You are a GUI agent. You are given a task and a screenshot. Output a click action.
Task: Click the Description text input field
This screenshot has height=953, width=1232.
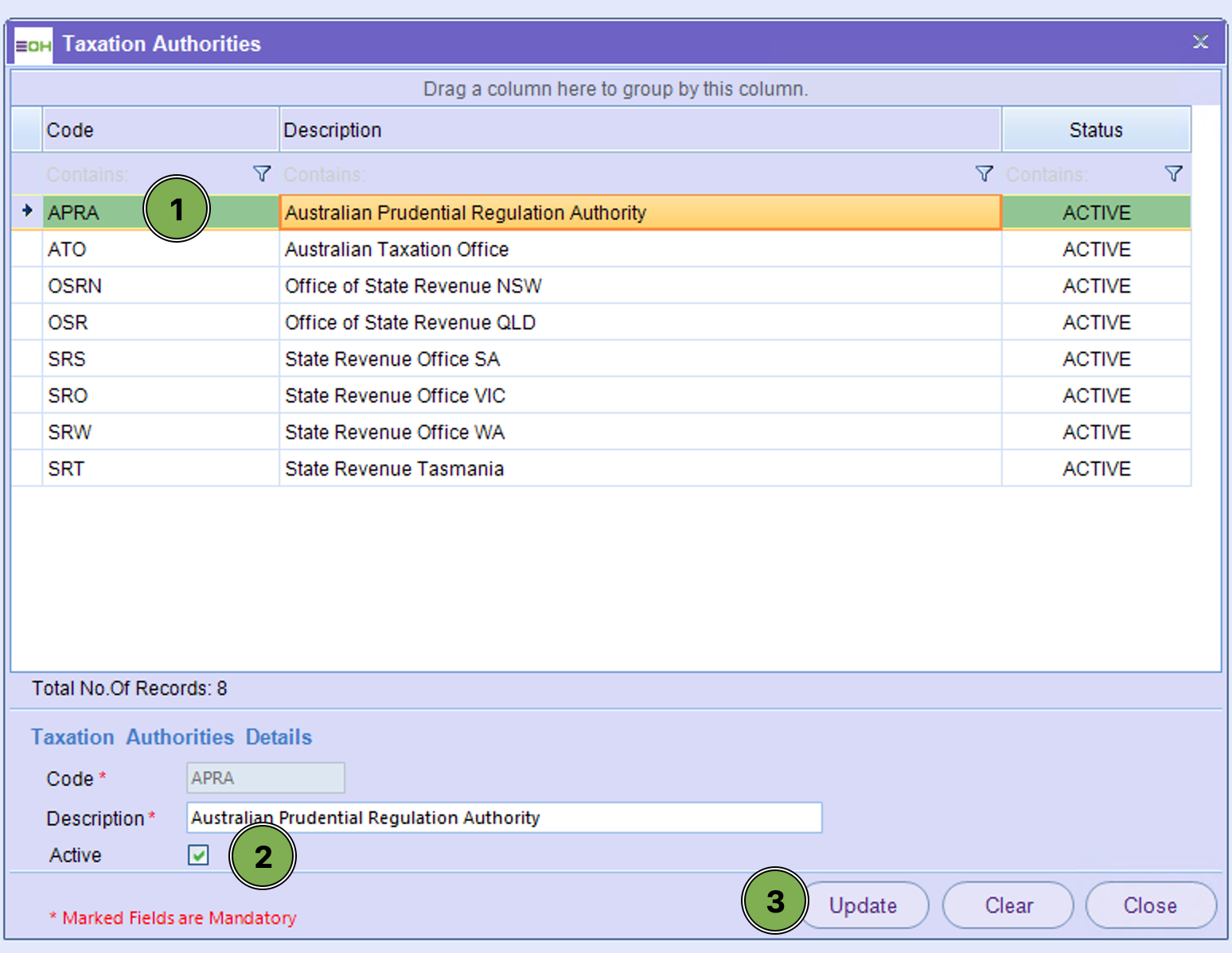click(x=503, y=818)
